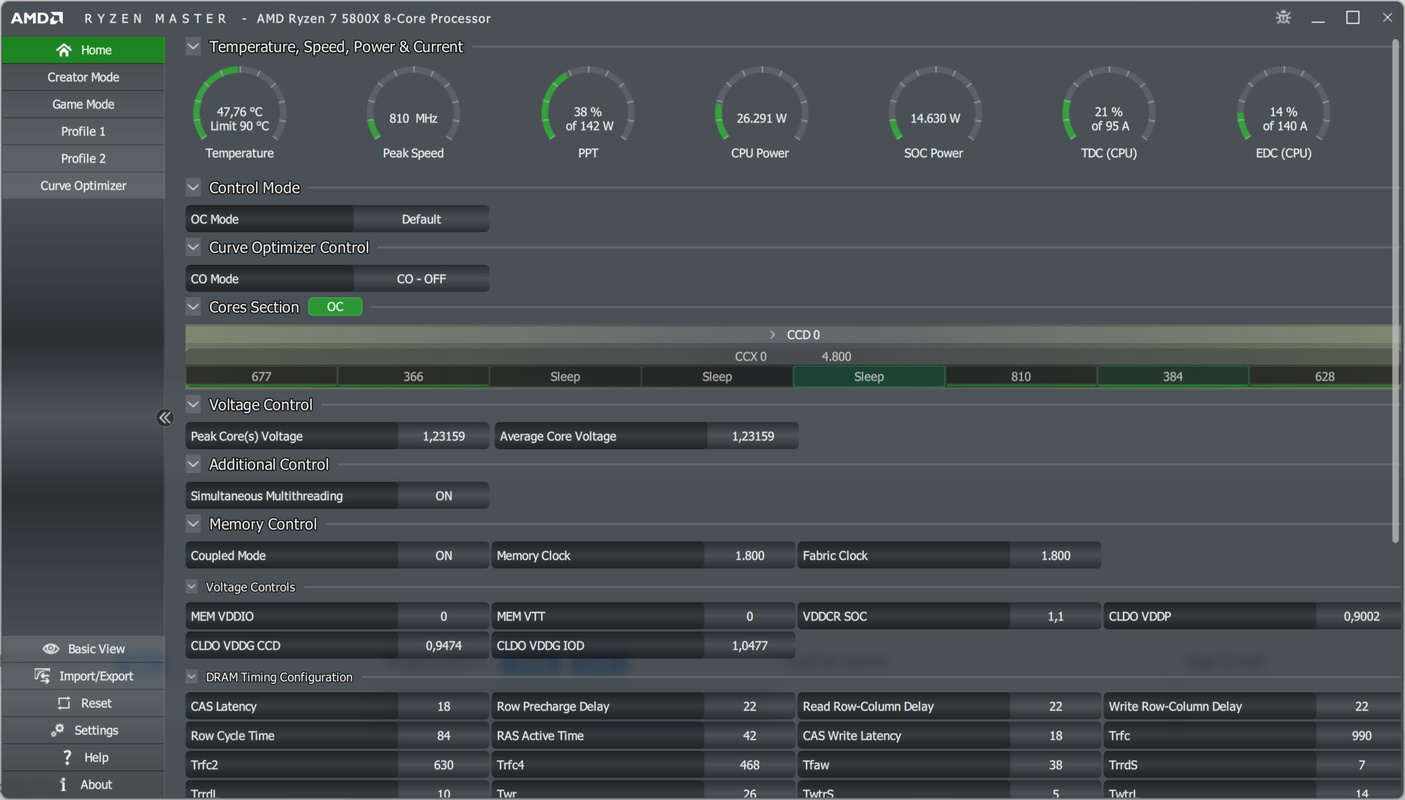The width and height of the screenshot is (1405, 800).
Task: Click Row Cycle Time value 84
Action: tap(443, 735)
